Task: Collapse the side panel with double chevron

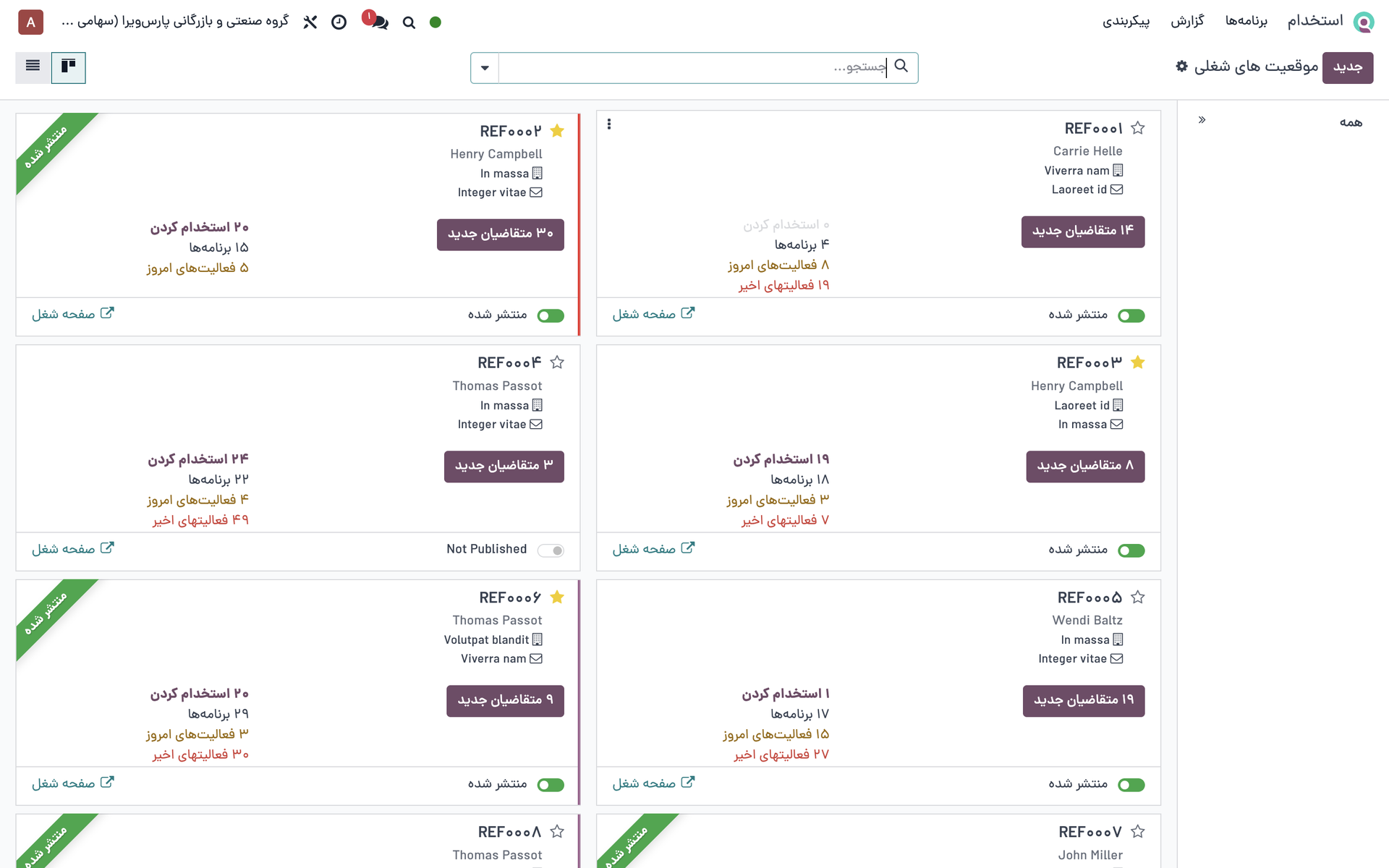Action: [1202, 120]
